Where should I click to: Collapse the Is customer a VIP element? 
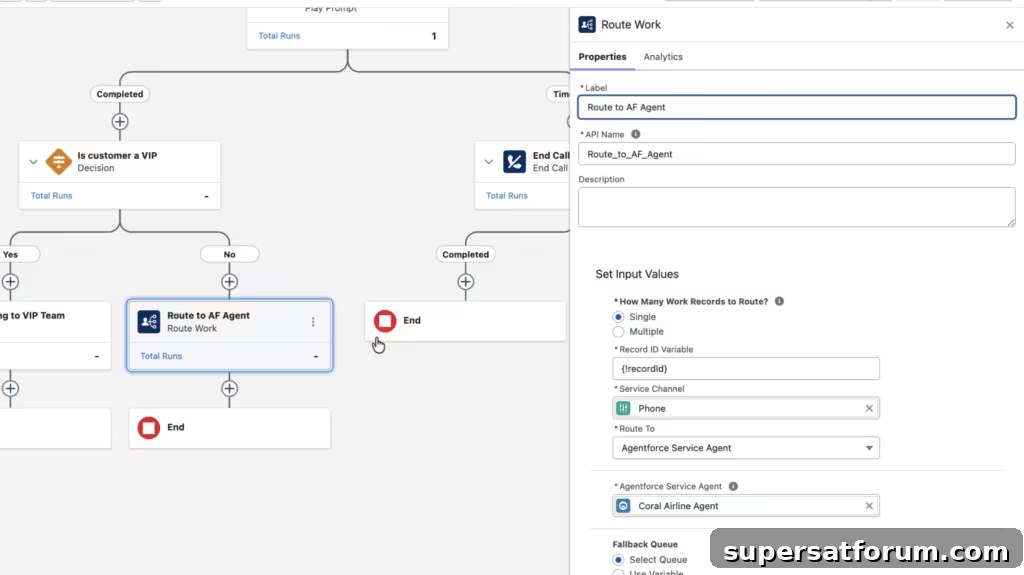click(x=33, y=161)
